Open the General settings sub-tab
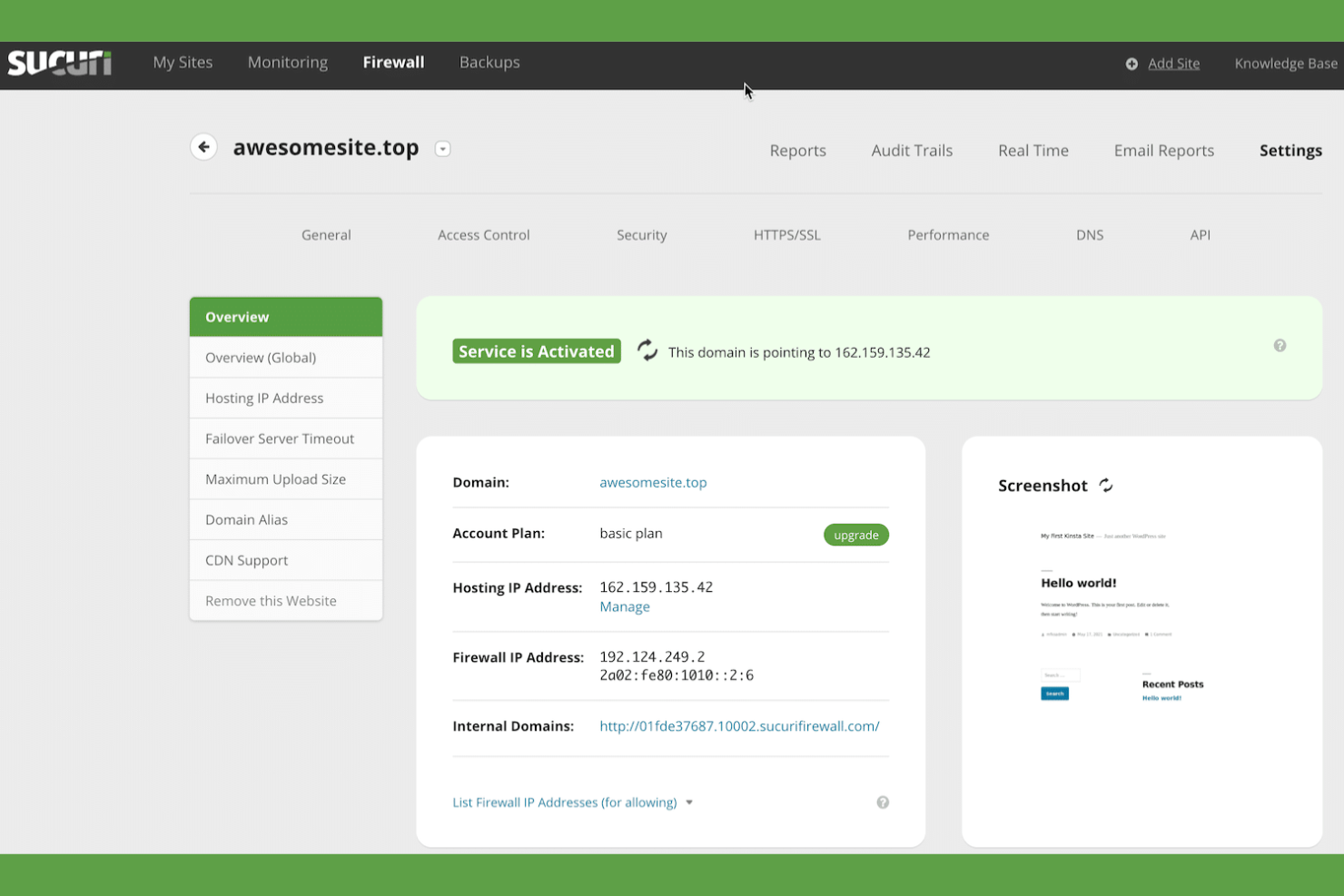 tap(326, 235)
